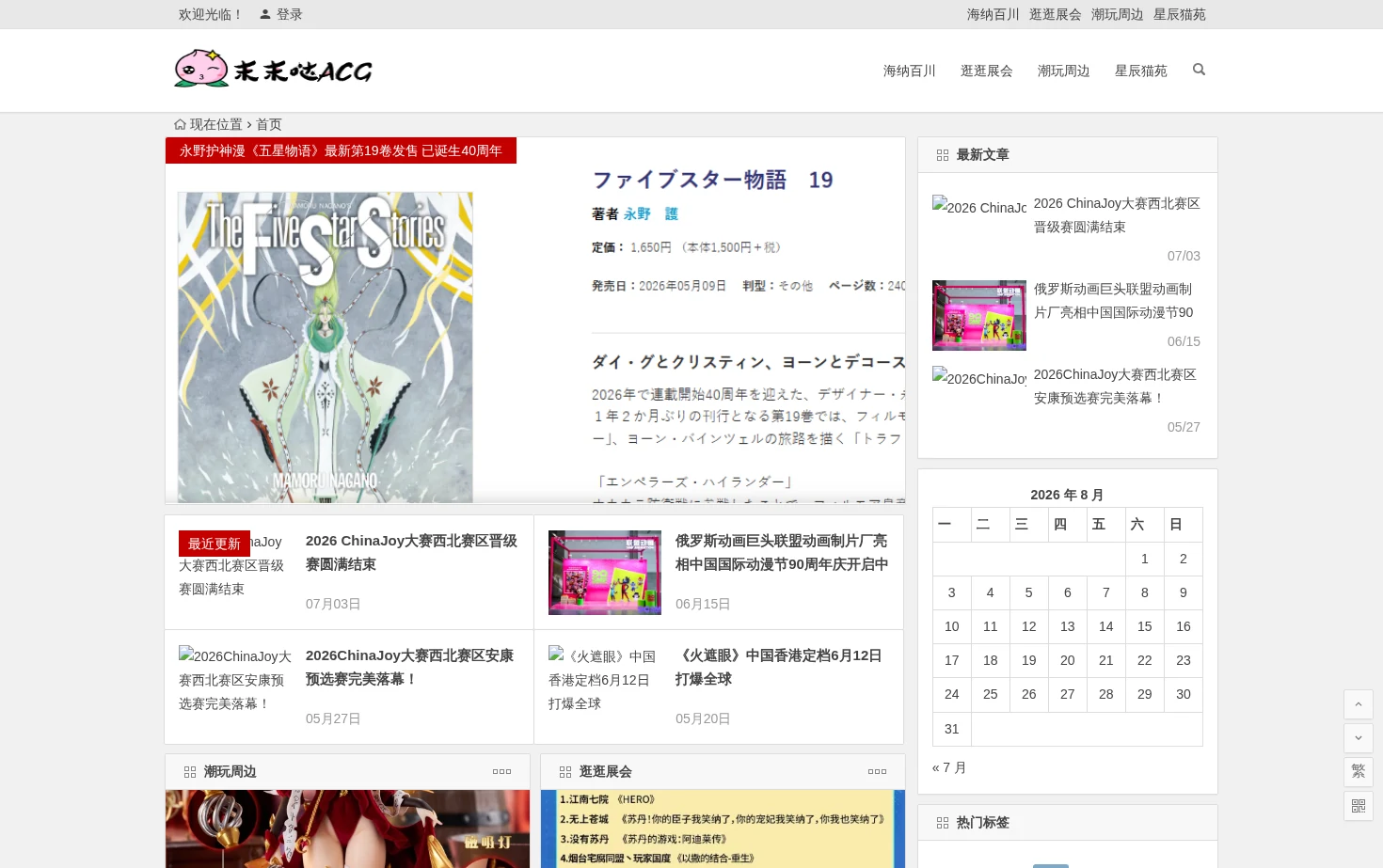Screen dimensions: 1383x868
Task: Click the grid icon beside 逛逛展会 section
Action: pos(565,772)
